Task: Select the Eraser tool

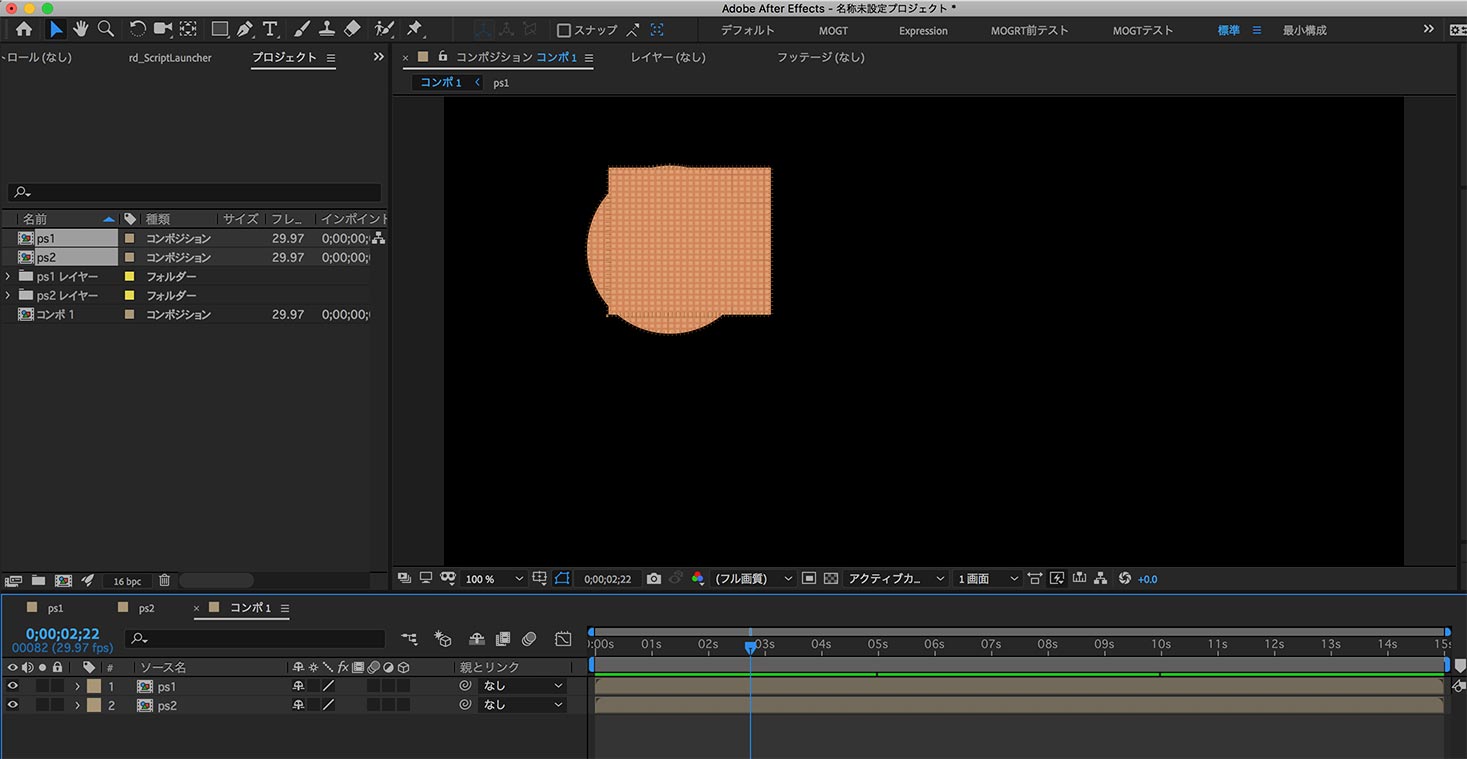Action: [352, 30]
